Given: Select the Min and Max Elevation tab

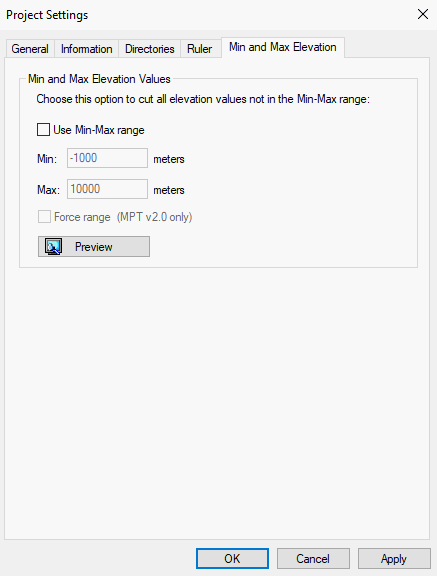Looking at the screenshot, I should coord(283,47).
